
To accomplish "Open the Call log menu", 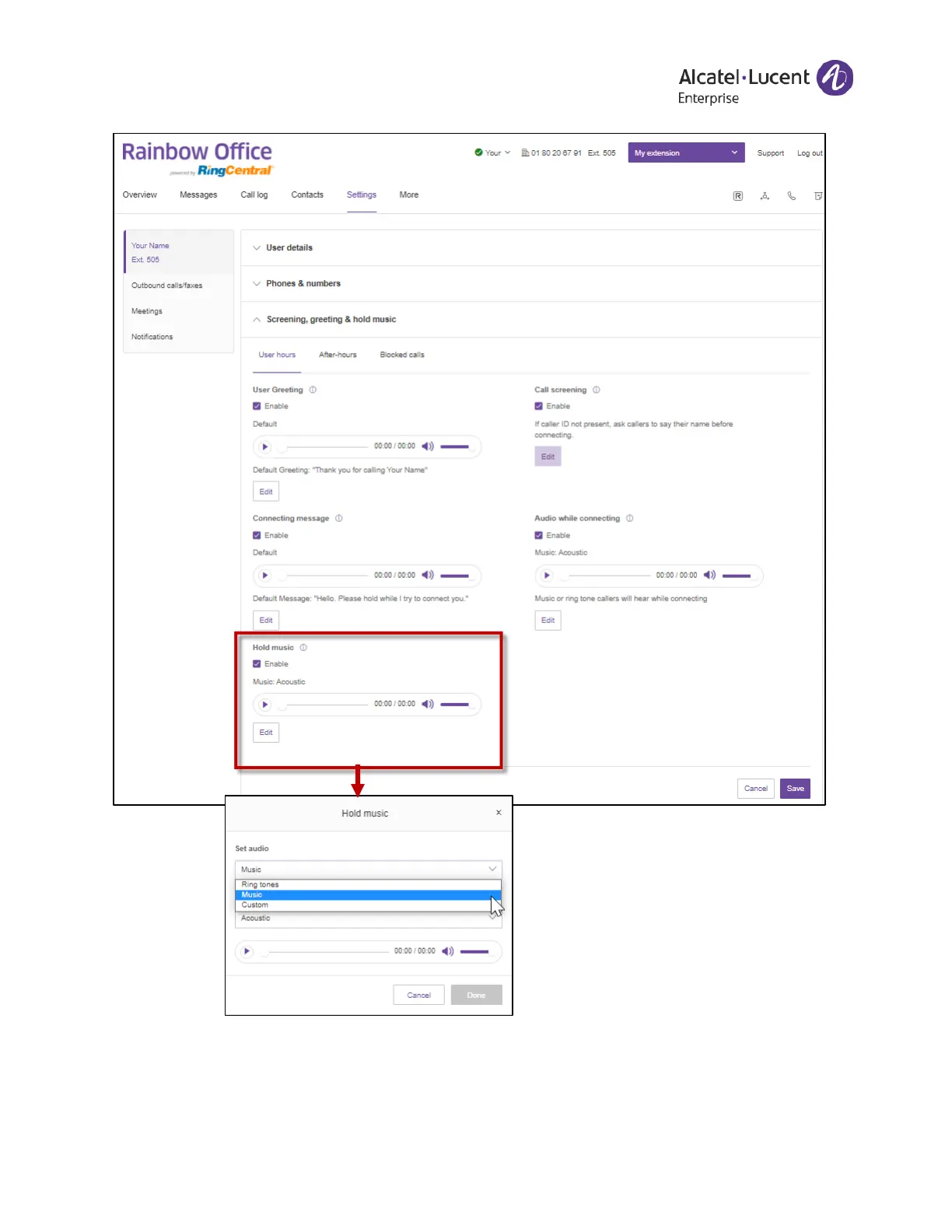I will tap(254, 195).
